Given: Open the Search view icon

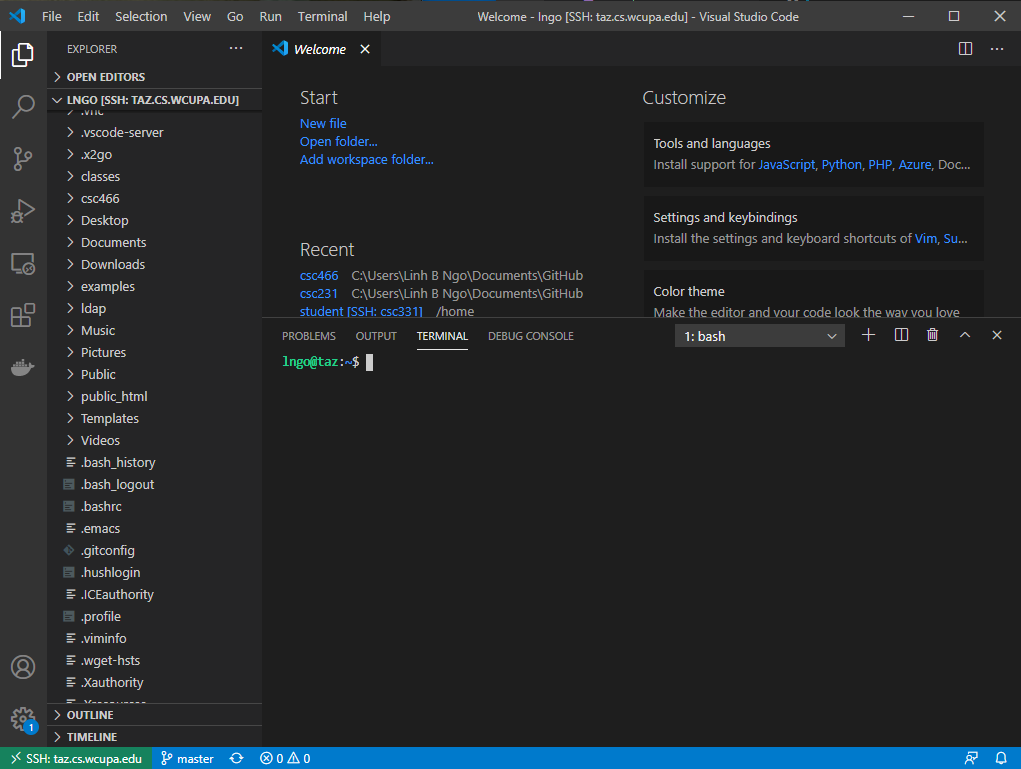Looking at the screenshot, I should click(23, 107).
